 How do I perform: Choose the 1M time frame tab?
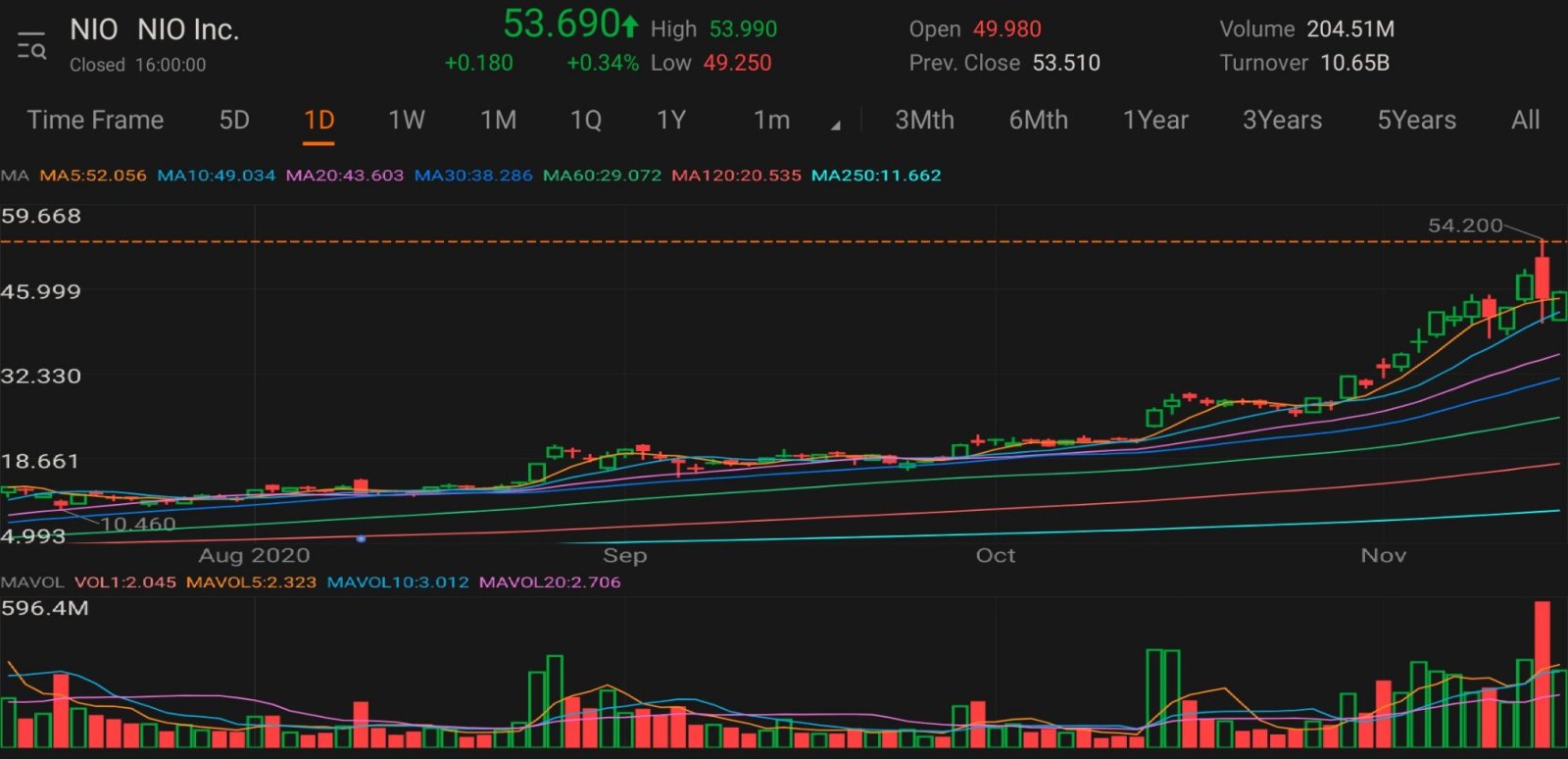(499, 120)
